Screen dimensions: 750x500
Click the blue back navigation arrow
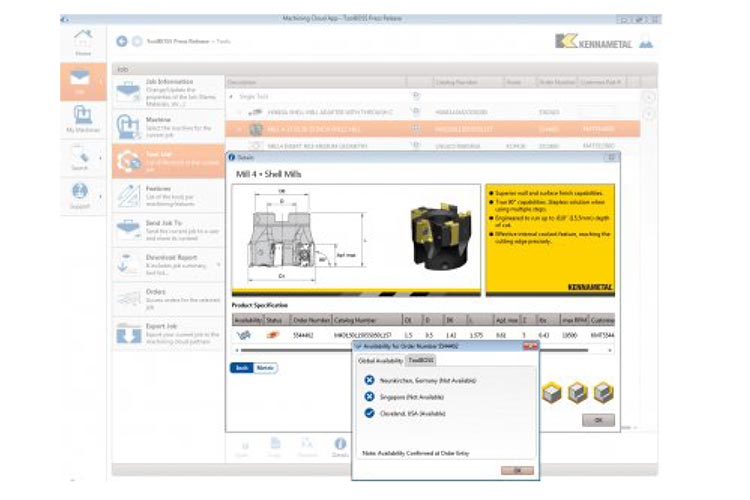click(x=122, y=42)
